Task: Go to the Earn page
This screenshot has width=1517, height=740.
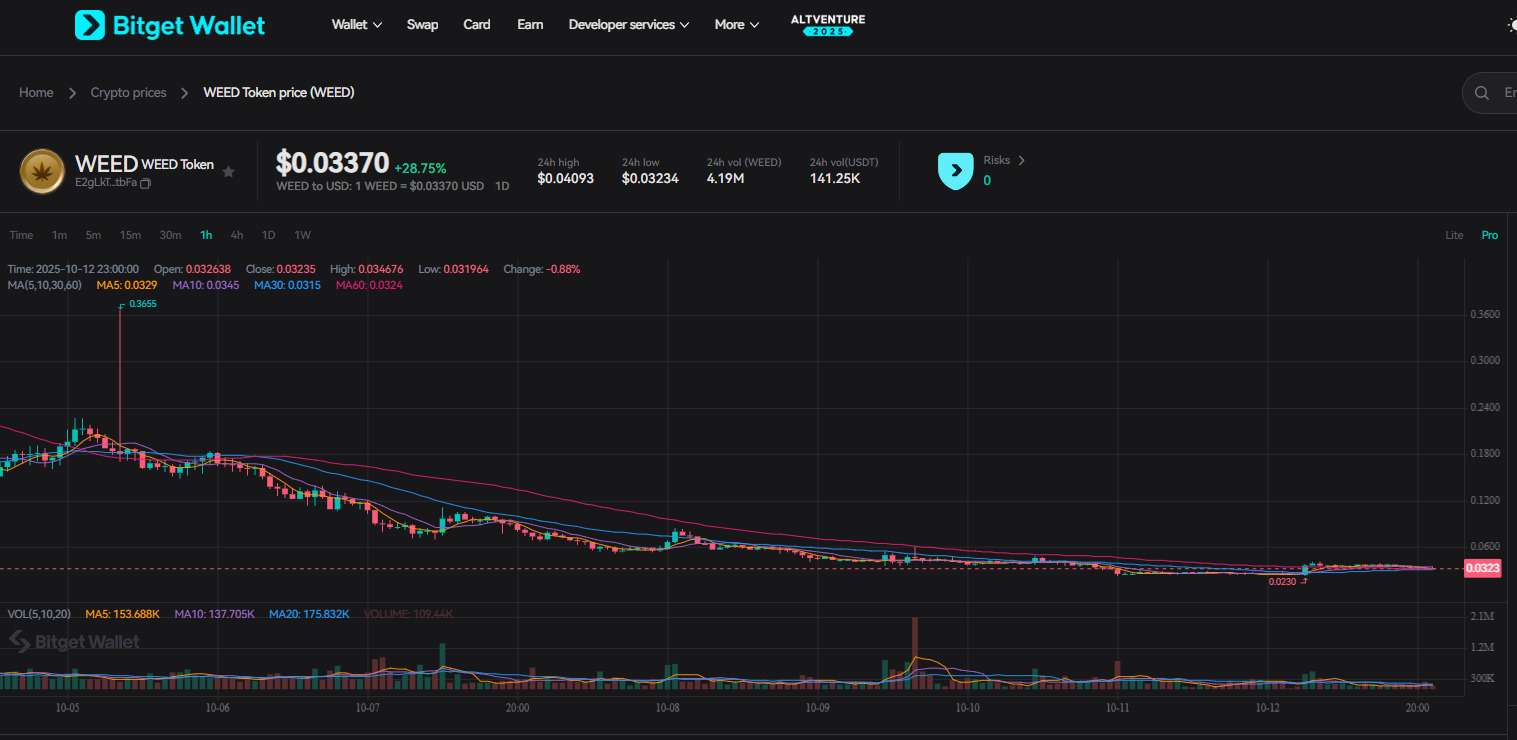Action: pos(530,25)
